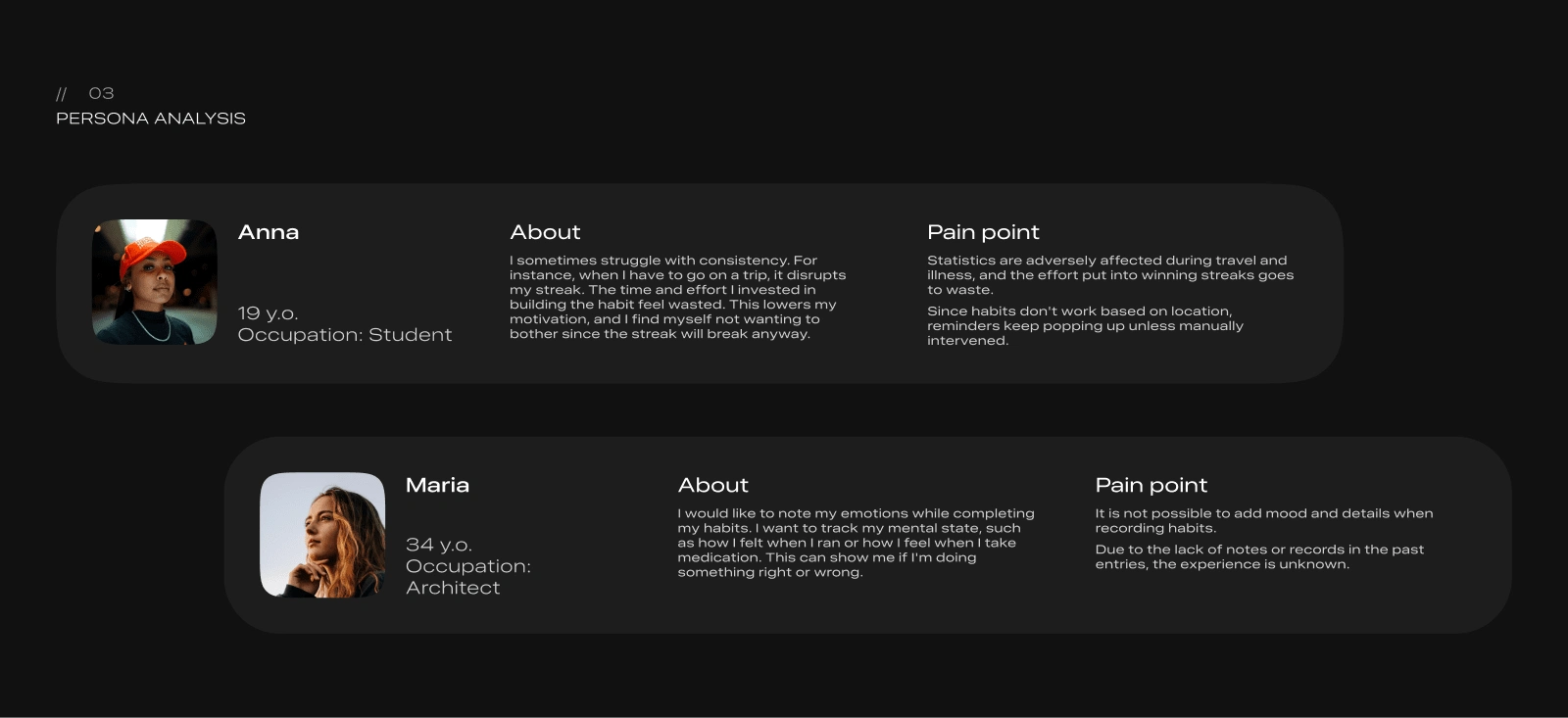Click Anna's profile photo with orange cap
This screenshot has height=718, width=1568.
[x=155, y=282]
